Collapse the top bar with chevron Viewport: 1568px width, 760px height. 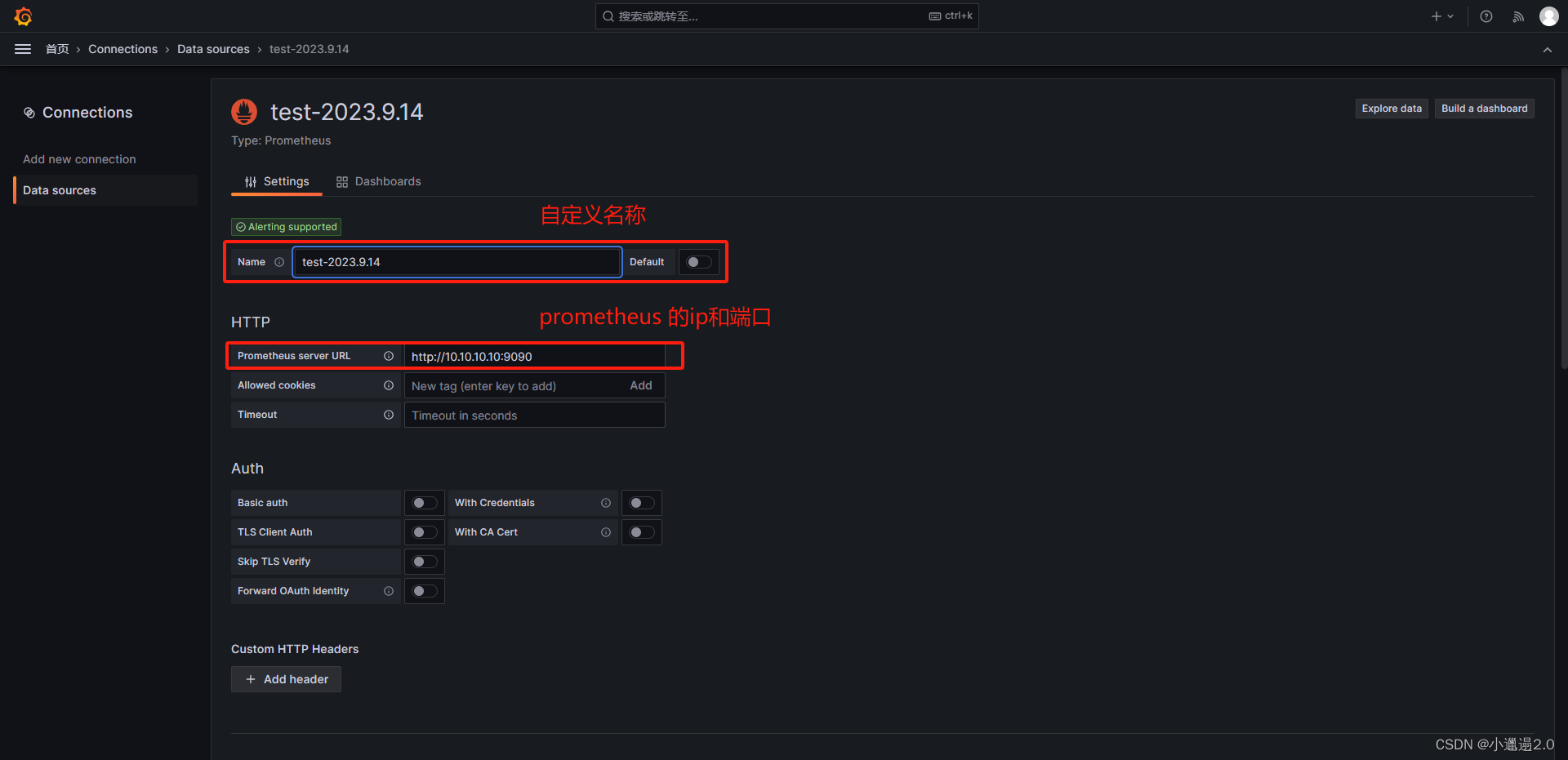[1548, 50]
